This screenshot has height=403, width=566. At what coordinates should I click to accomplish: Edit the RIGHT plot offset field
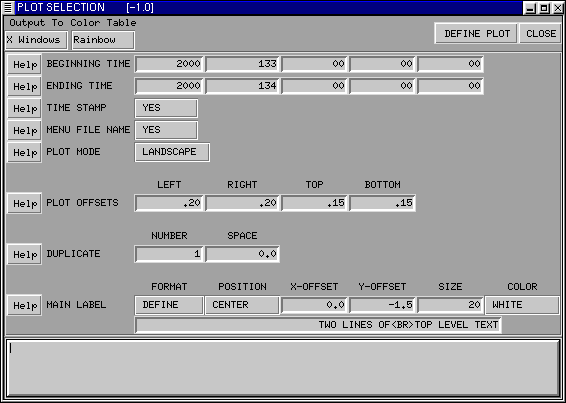(x=242, y=203)
